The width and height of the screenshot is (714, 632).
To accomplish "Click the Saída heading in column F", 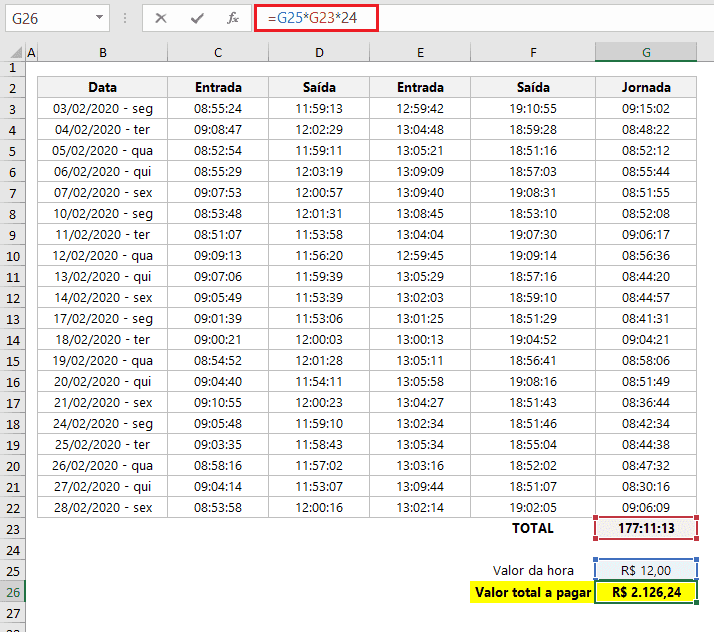I will click(x=533, y=87).
